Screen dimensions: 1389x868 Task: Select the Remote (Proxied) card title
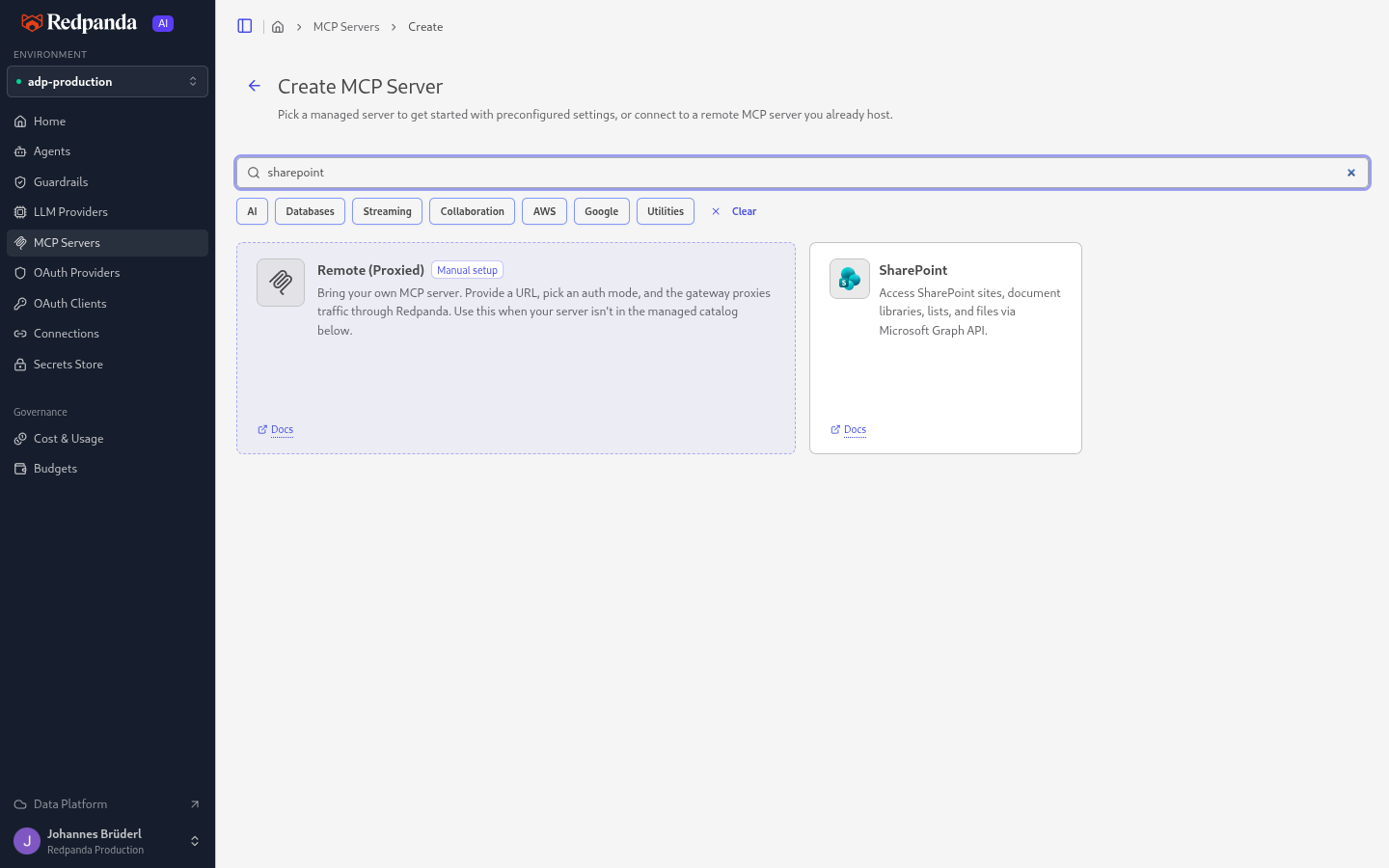(x=370, y=270)
